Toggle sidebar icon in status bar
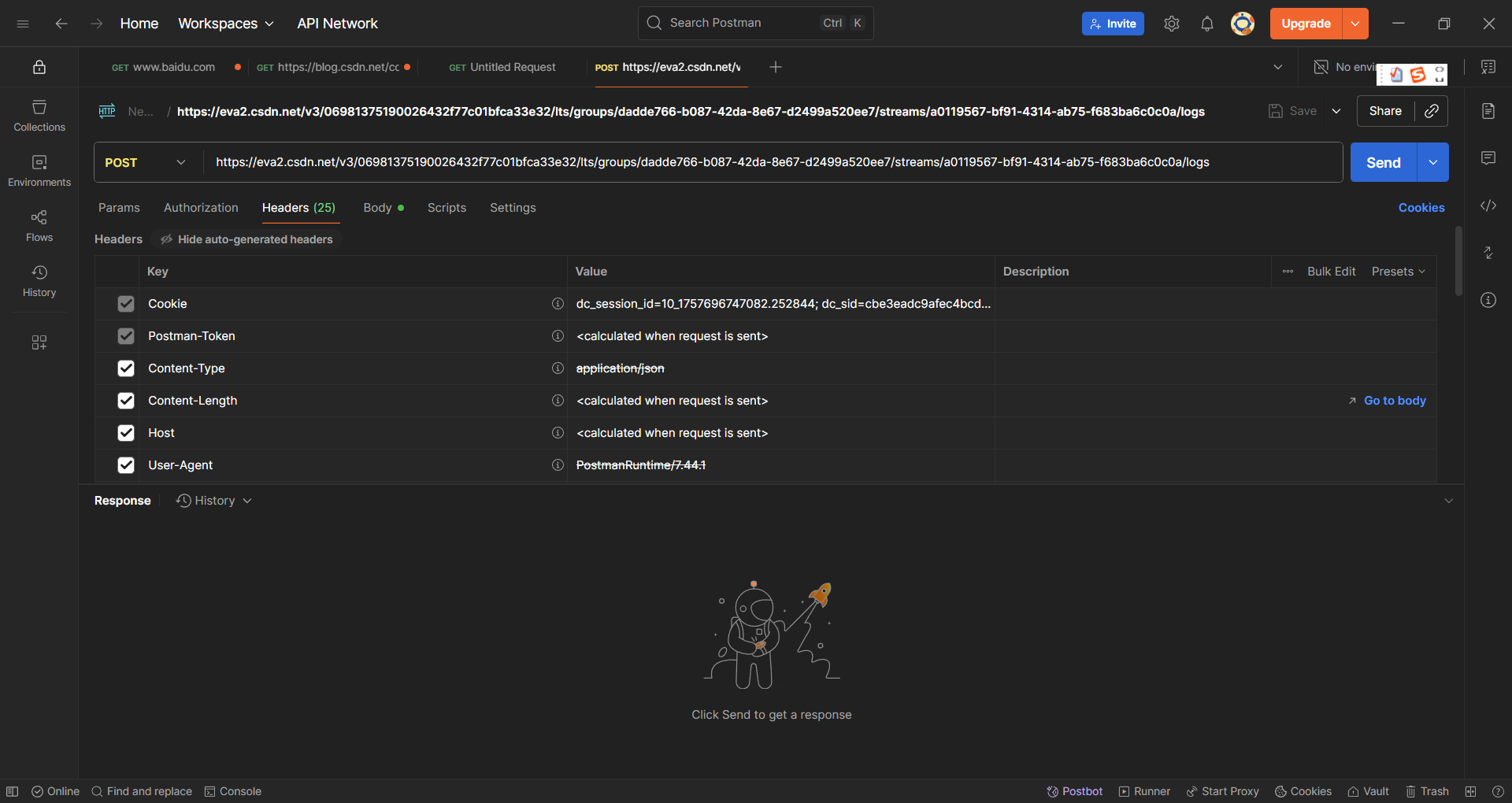The width and height of the screenshot is (1512, 803). (13, 791)
